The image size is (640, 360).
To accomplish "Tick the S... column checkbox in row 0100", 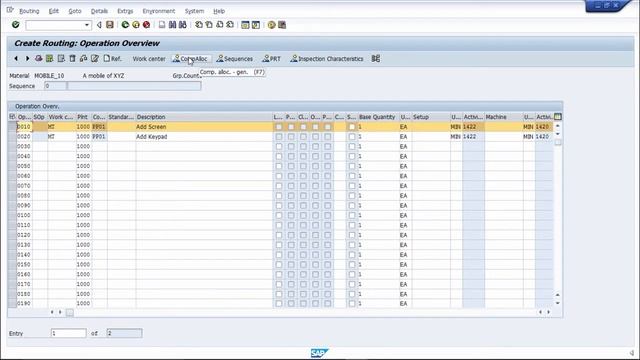I will tap(352, 216).
